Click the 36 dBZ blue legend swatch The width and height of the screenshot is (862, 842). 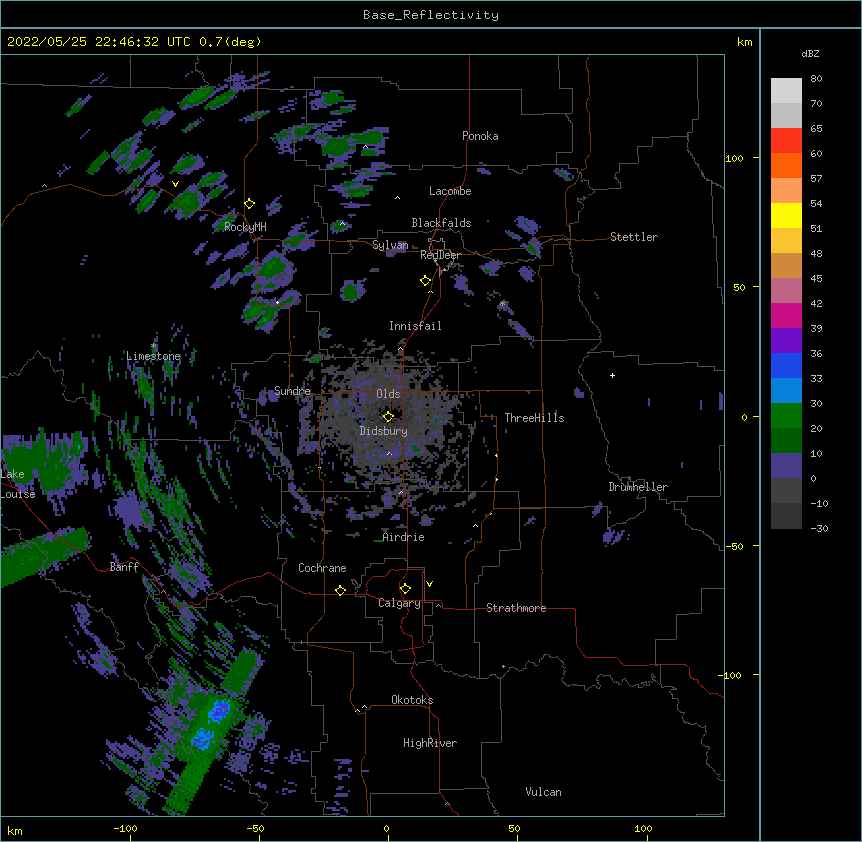pyautogui.click(x=786, y=365)
